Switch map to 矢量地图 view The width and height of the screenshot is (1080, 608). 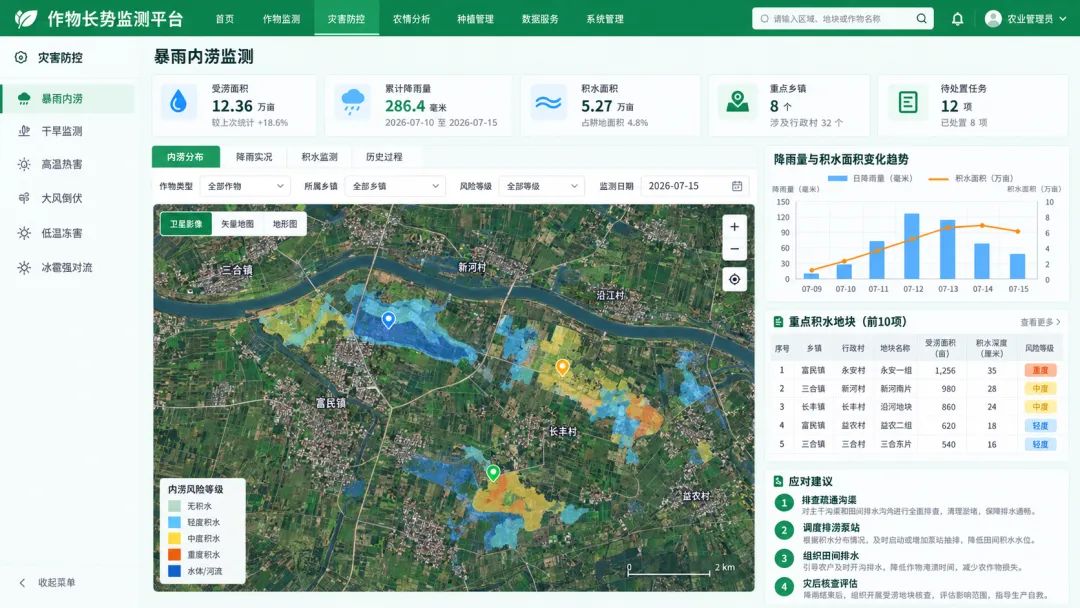(237, 224)
